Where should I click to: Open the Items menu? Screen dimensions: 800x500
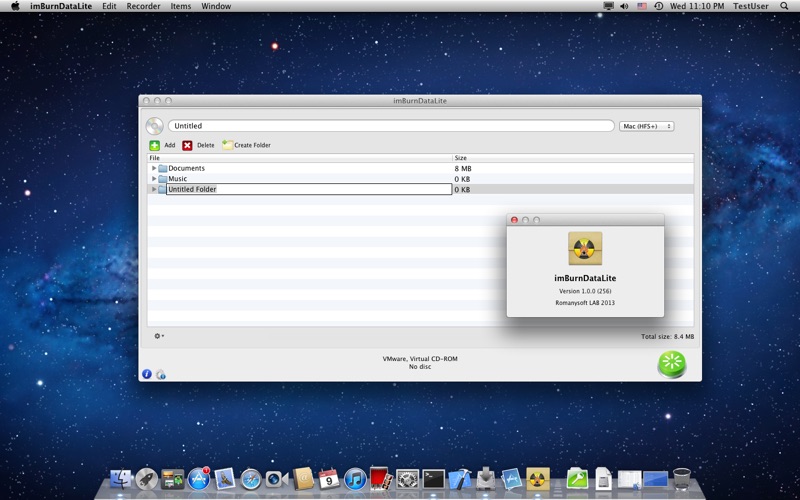[181, 6]
